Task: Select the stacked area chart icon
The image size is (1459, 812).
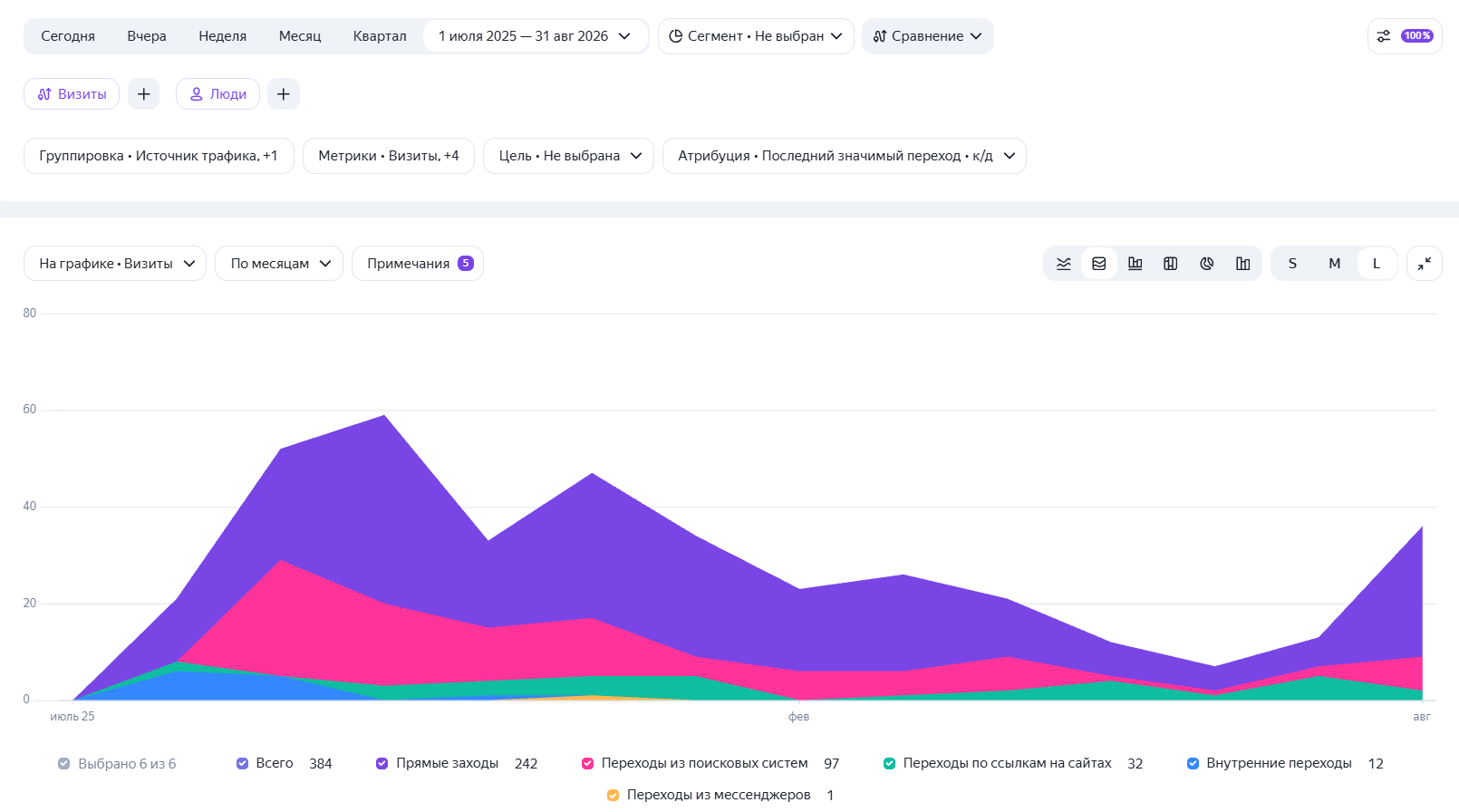Action: [x=1099, y=264]
